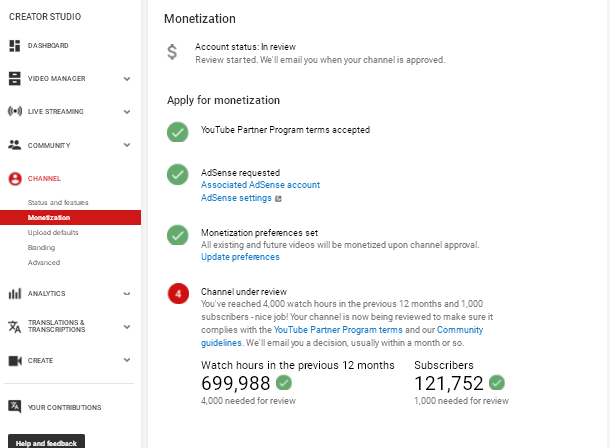This screenshot has height=448, width=610.
Task: Click the Update preferences link
Action: coord(240,257)
